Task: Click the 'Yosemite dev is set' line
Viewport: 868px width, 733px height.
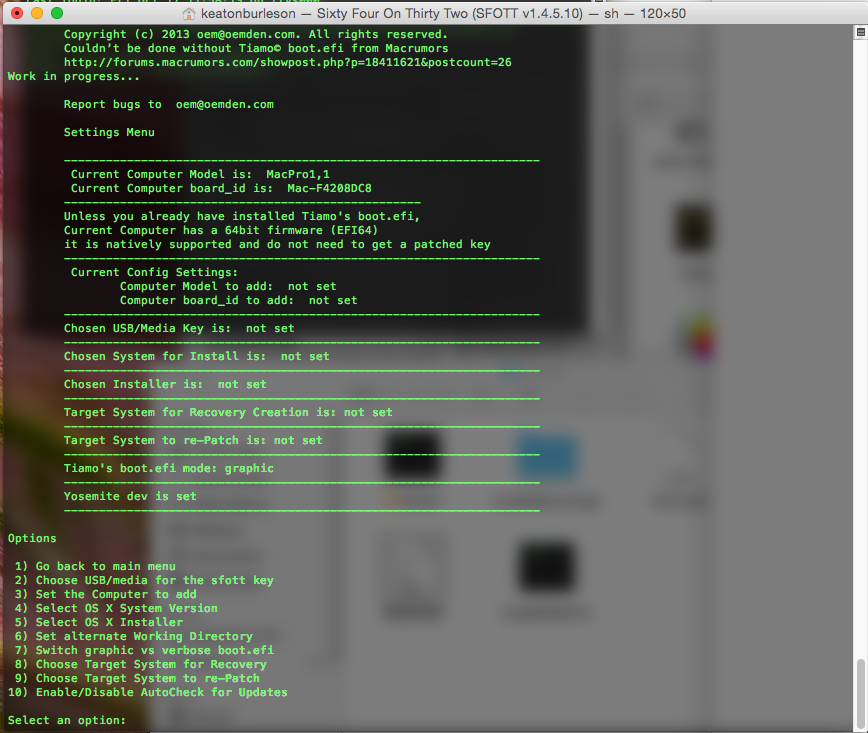Action: (130, 496)
